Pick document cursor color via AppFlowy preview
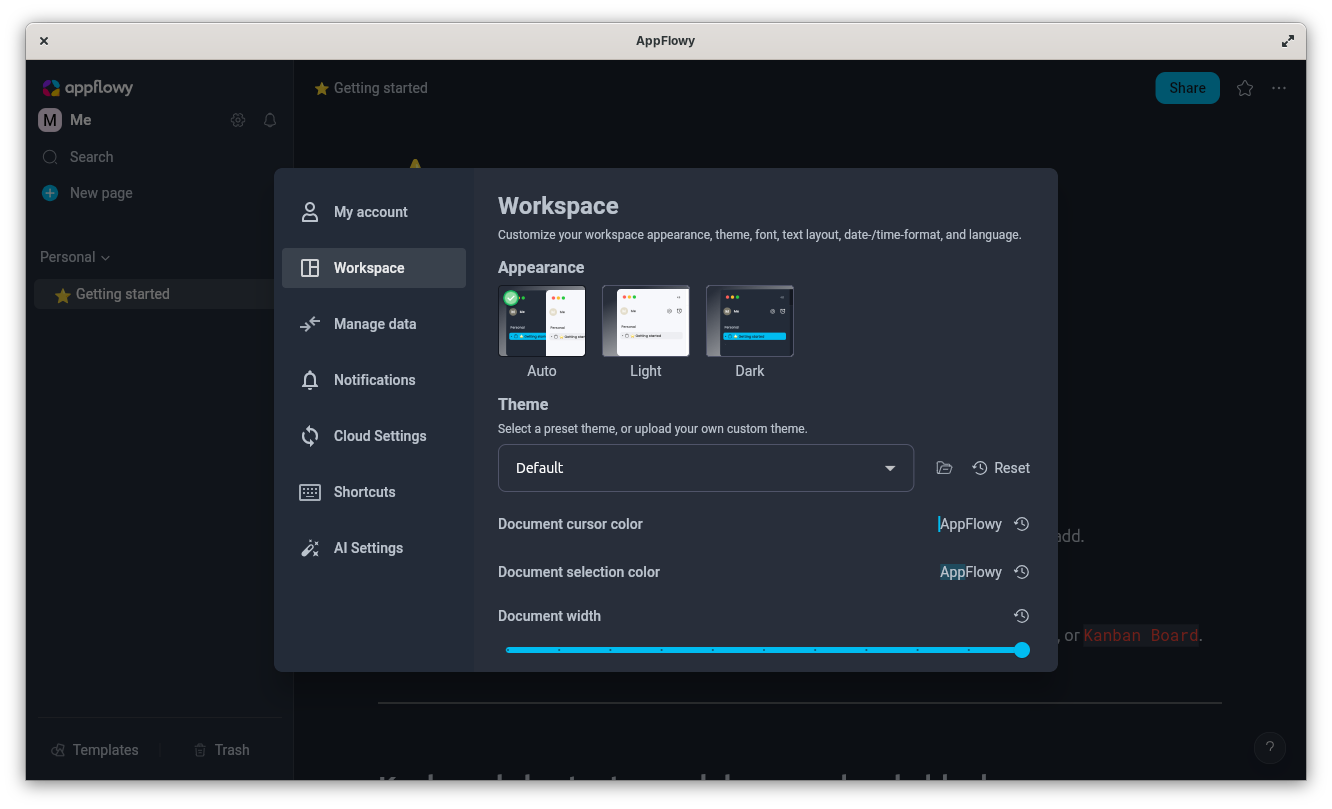Viewport: 1332px width, 809px height. coord(970,524)
